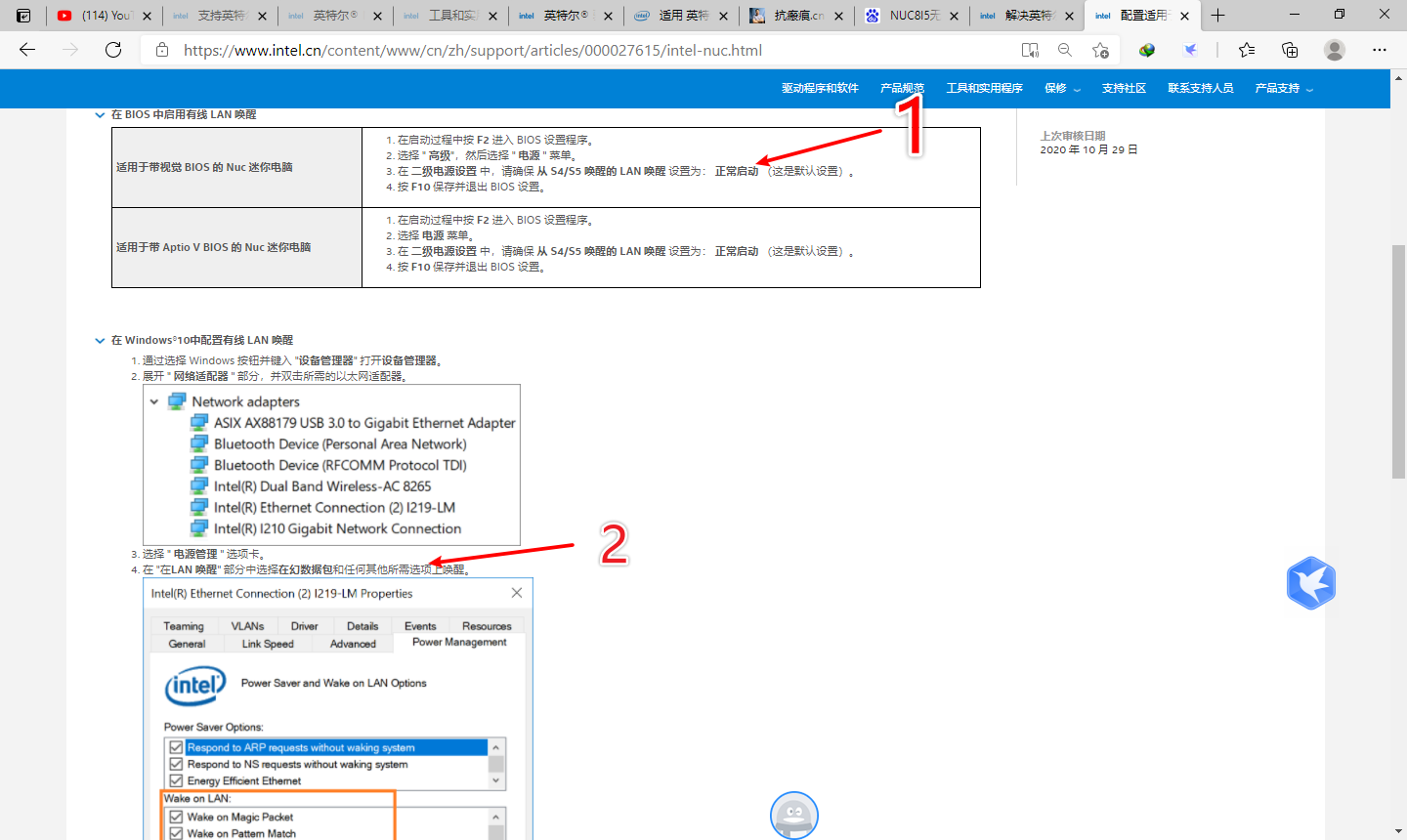Image resolution: width=1407 pixels, height=840 pixels.
Task: Toggle Wake on Magic Packet checkbox
Action: point(176,817)
